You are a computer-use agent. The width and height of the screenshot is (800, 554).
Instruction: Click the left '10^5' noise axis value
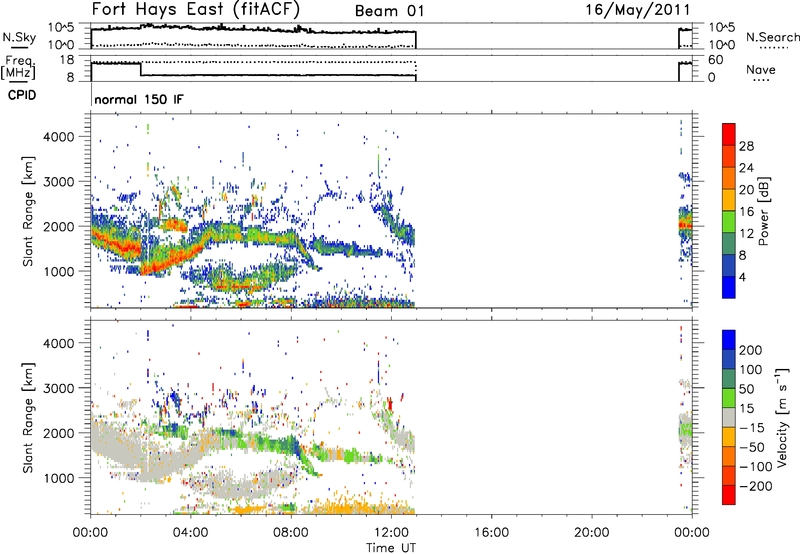[61, 28]
